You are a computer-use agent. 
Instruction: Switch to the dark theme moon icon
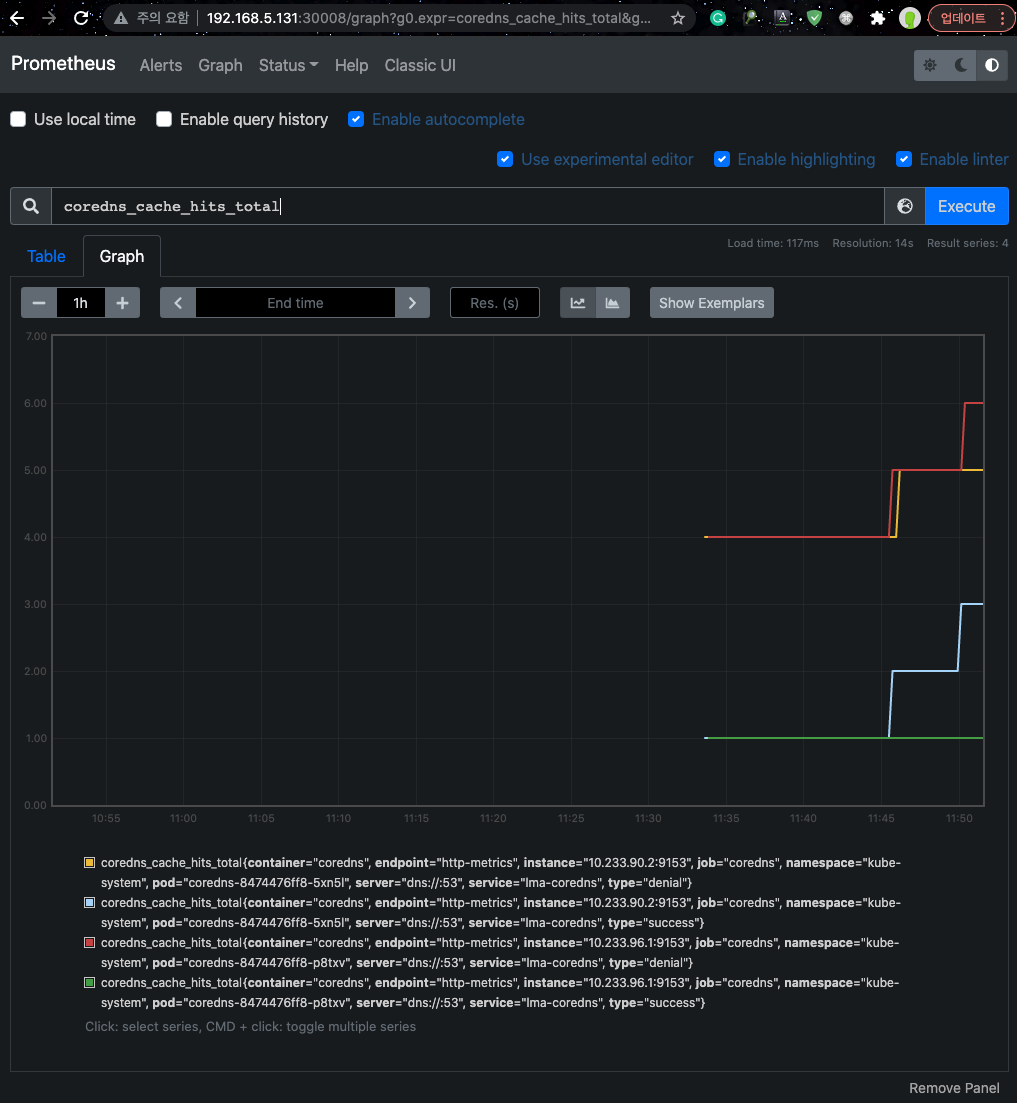click(961, 65)
